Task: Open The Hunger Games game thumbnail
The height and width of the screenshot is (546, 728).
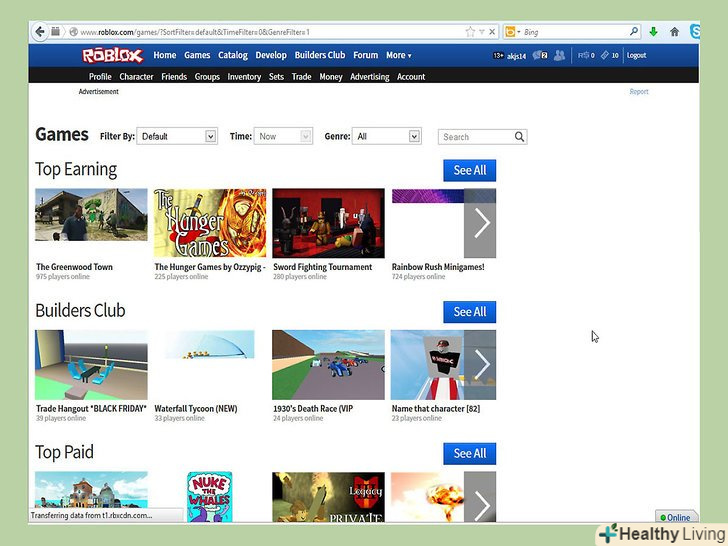Action: [209, 223]
